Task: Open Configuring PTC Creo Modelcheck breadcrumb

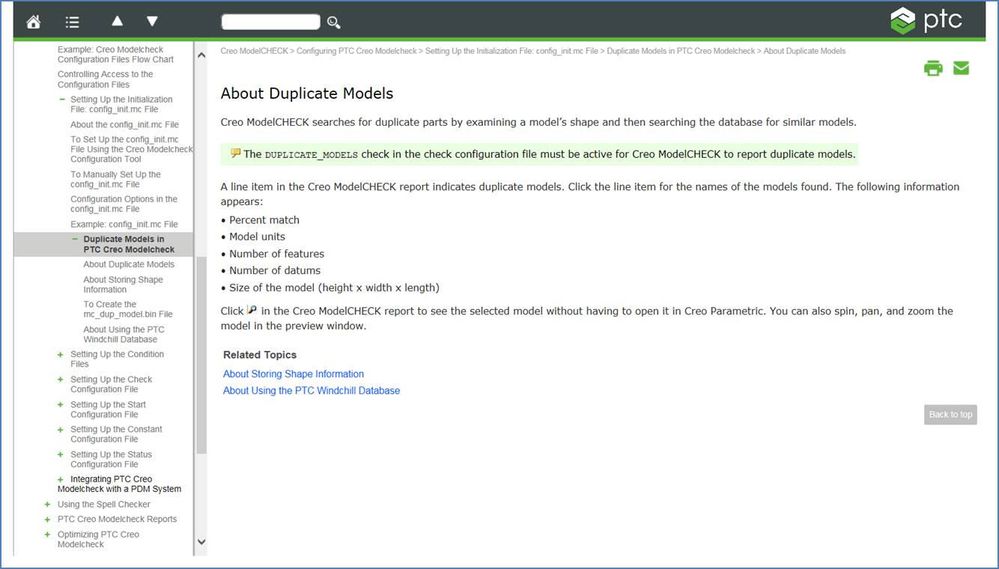Action: coord(355,51)
